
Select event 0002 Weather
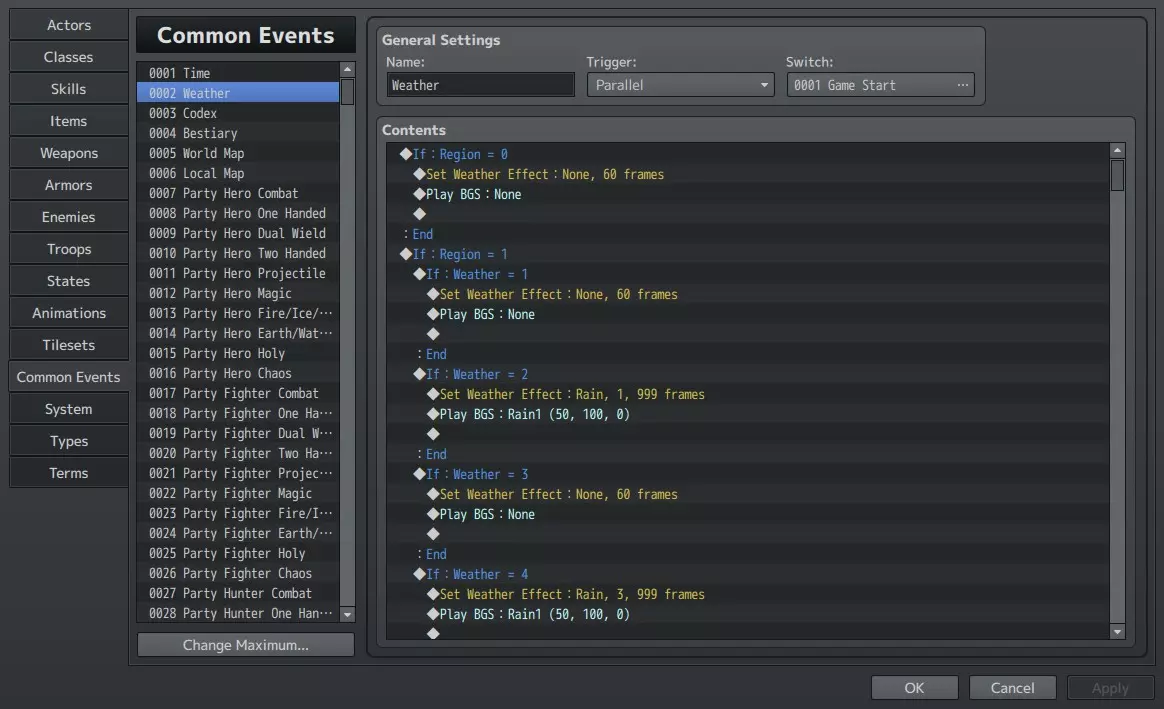coord(238,93)
